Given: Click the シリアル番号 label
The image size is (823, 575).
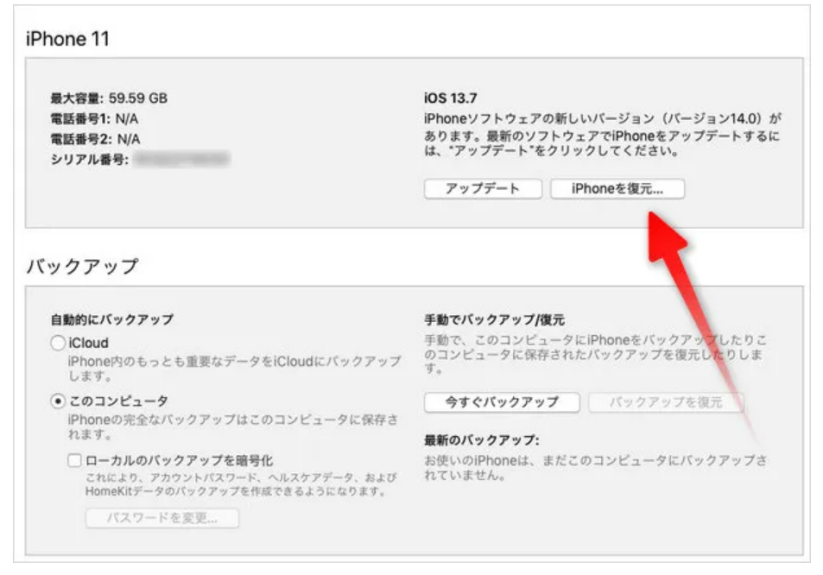Looking at the screenshot, I should coord(89,159).
